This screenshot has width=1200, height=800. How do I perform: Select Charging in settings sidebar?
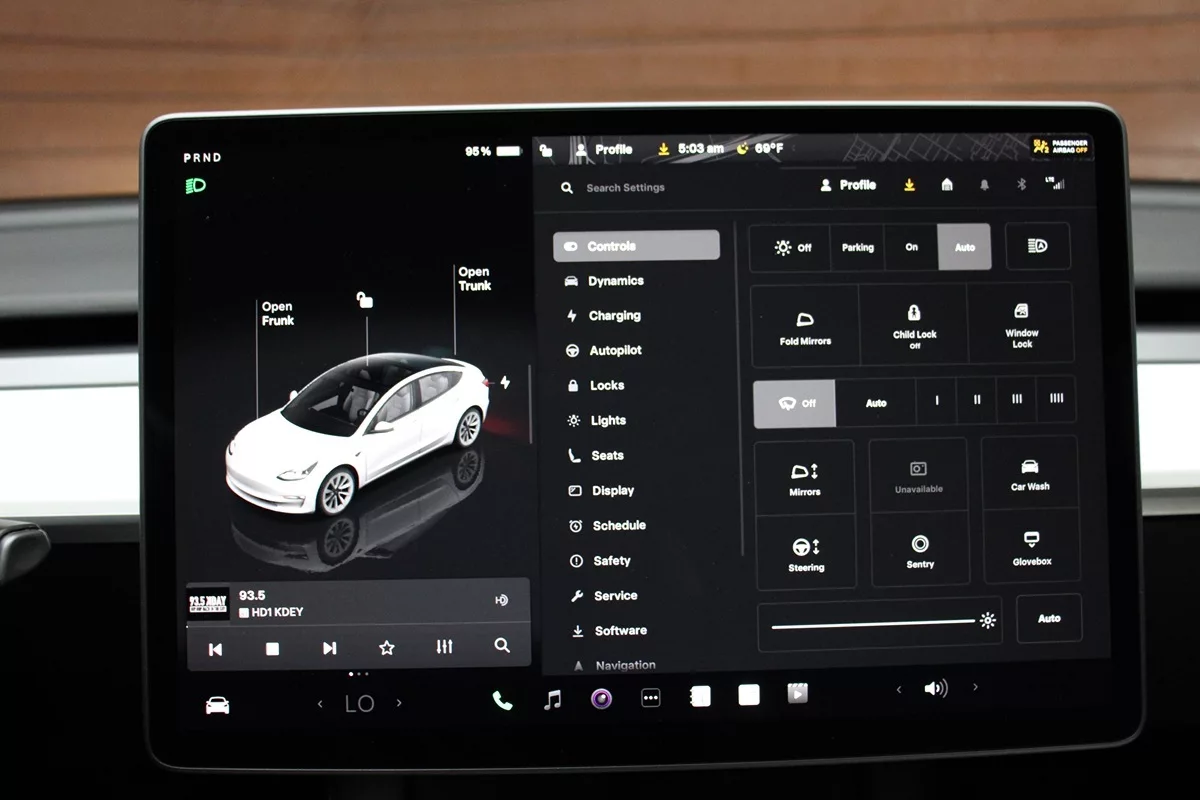tap(613, 316)
